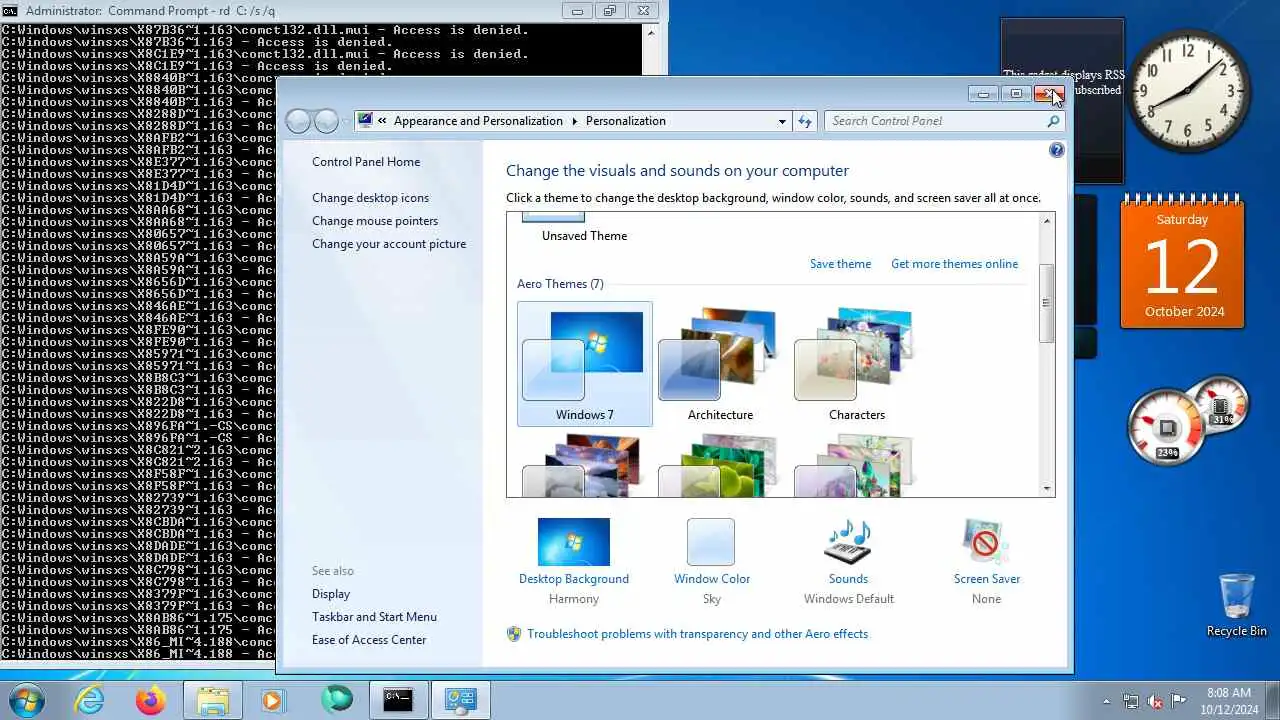Open Windows Explorer folder taskbar icon
This screenshot has width=1280, height=720.
213,700
